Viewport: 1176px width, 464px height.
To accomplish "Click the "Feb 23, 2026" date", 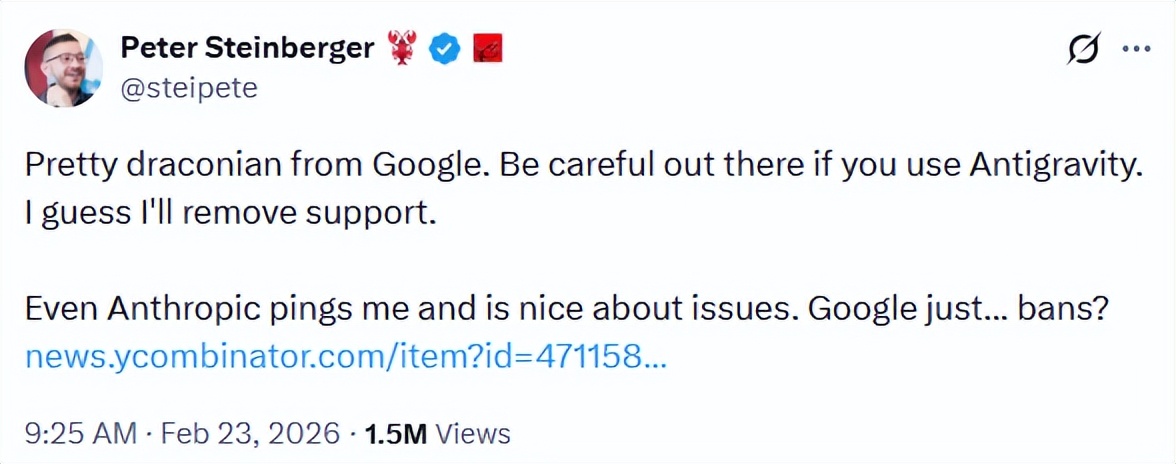I will [248, 433].
